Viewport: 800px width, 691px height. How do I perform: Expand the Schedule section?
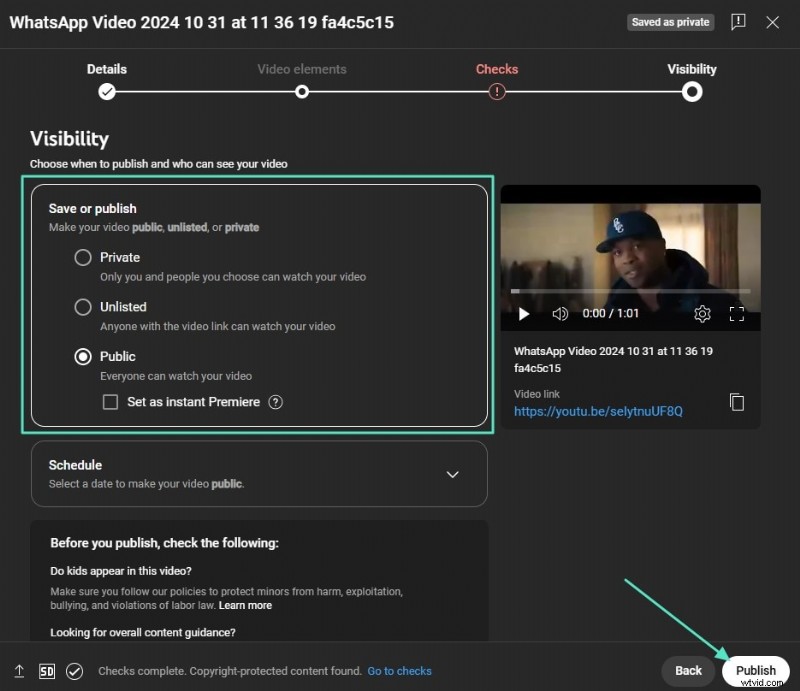click(x=260, y=474)
